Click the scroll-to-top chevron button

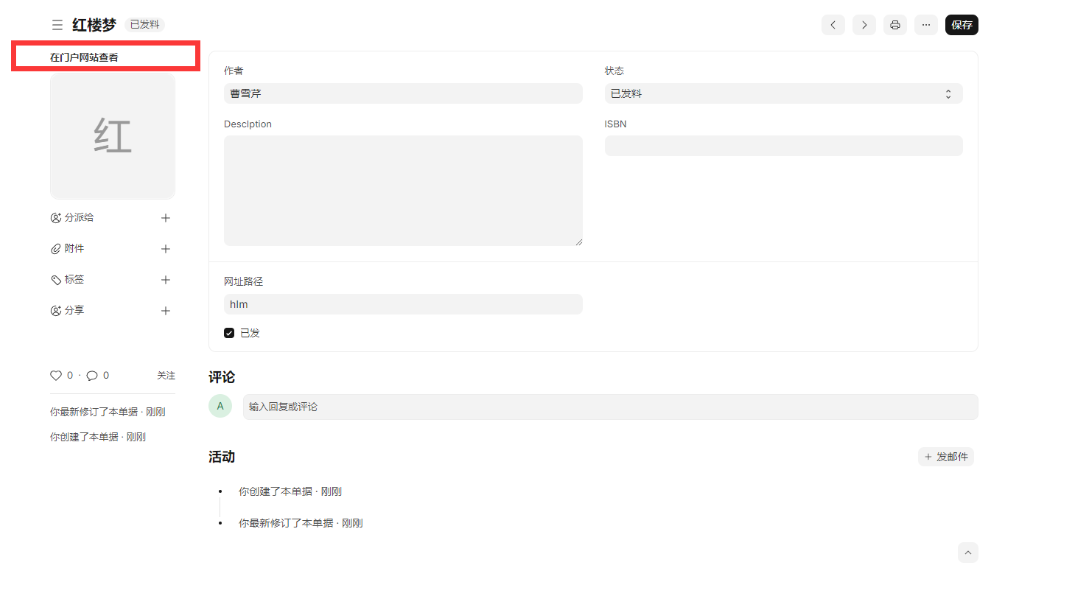968,552
